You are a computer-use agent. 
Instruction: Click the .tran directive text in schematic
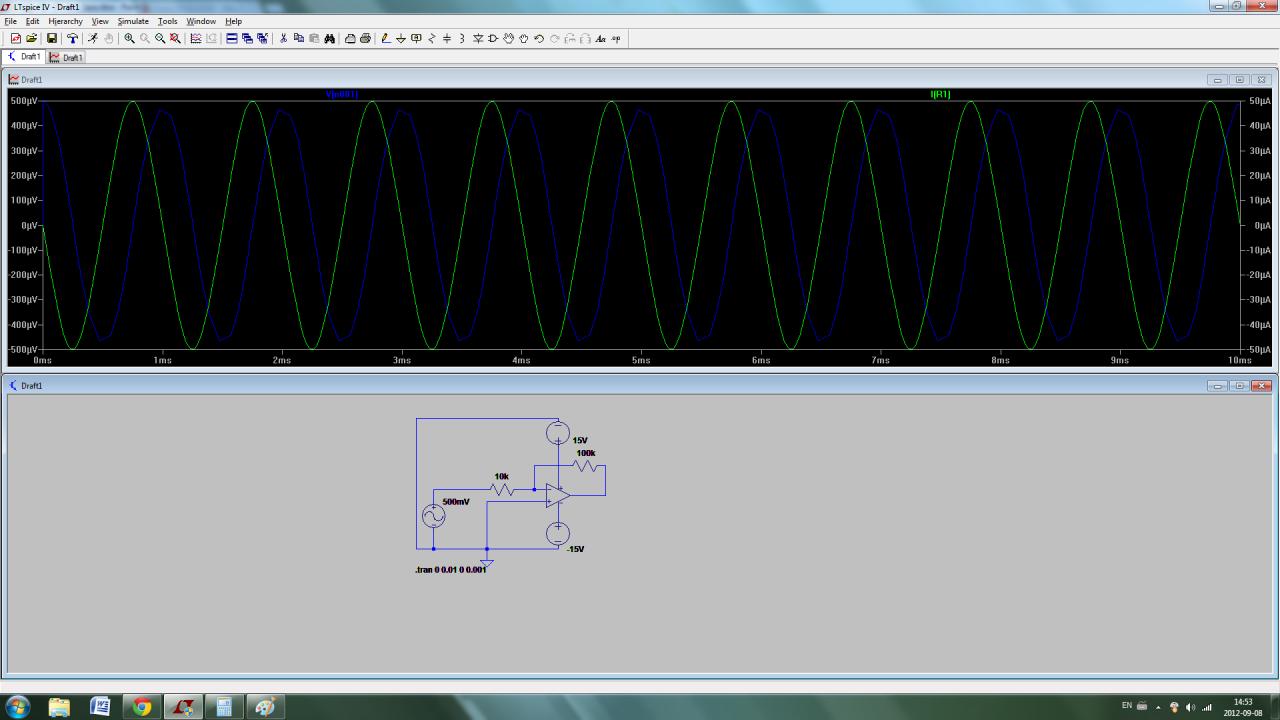[x=450, y=569]
